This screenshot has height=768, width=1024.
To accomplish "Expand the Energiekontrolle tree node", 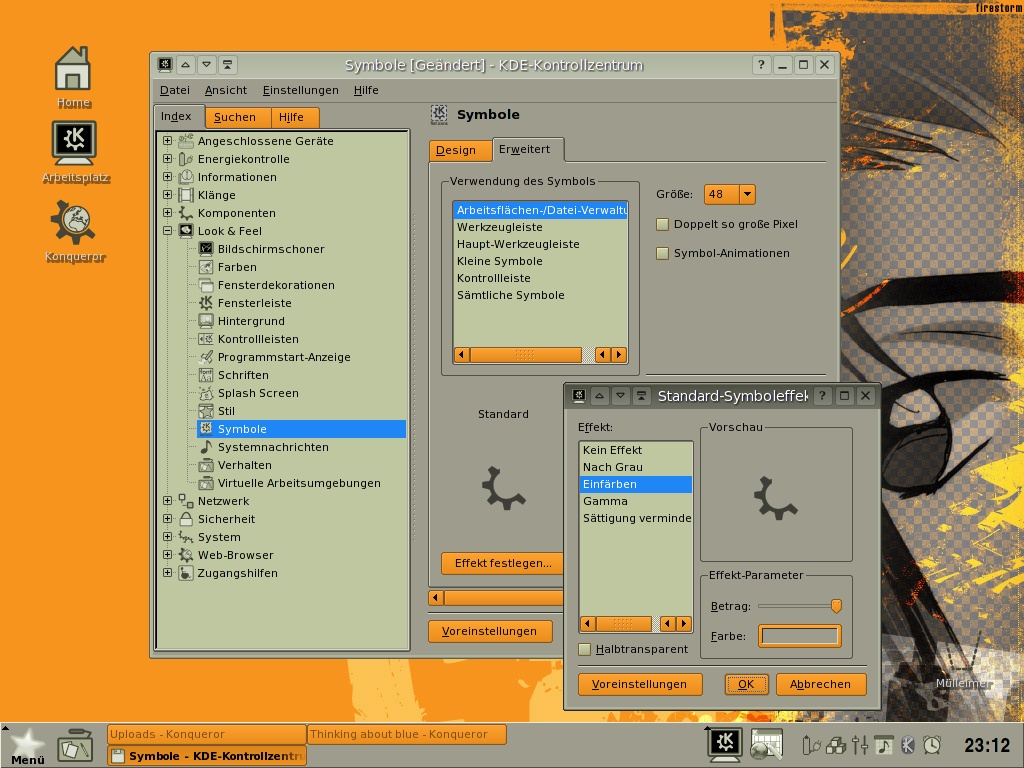I will [x=167, y=159].
